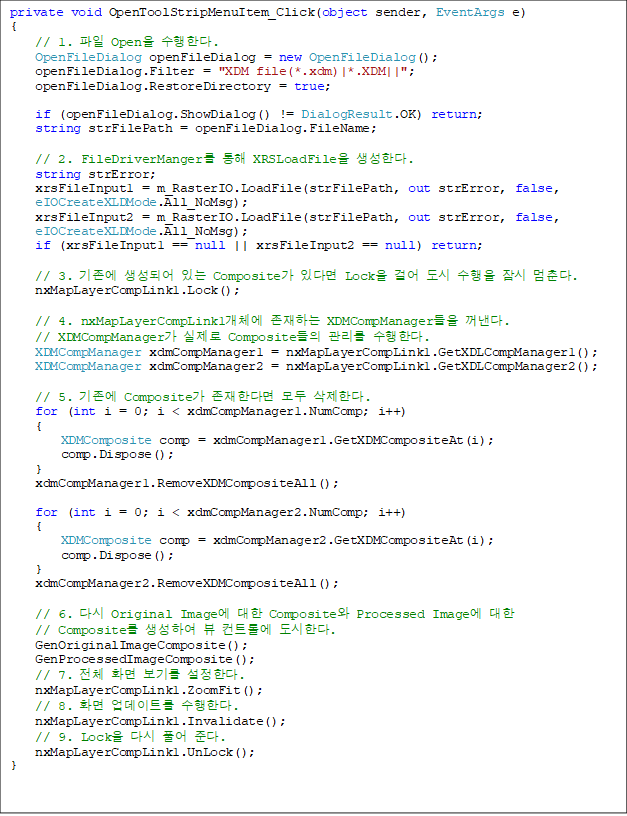Screen dimensions: 627x816
Task: Click the 'GetXDLCompManager2()' assignment line
Action: pos(316,367)
